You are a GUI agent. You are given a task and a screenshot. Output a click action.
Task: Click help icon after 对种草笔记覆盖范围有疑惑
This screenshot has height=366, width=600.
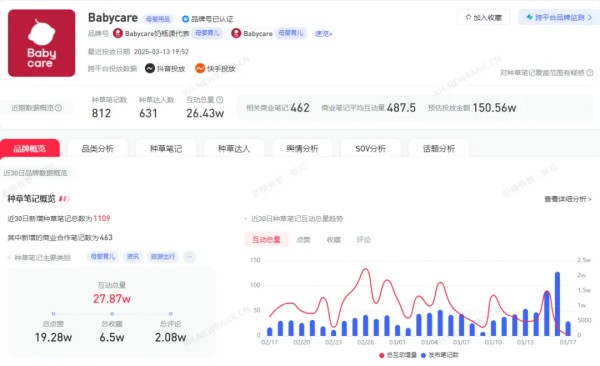point(590,73)
